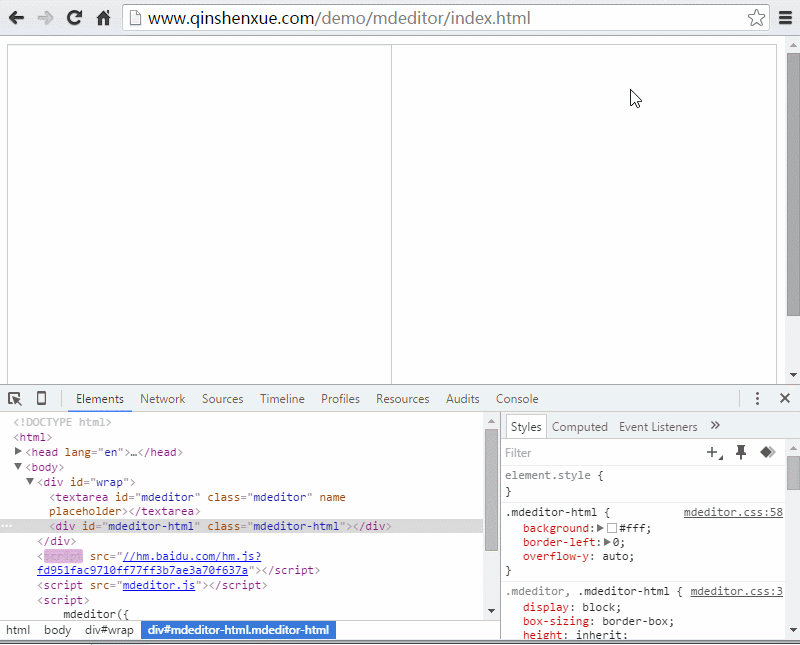Open the Chrome hamburger menu

785,18
